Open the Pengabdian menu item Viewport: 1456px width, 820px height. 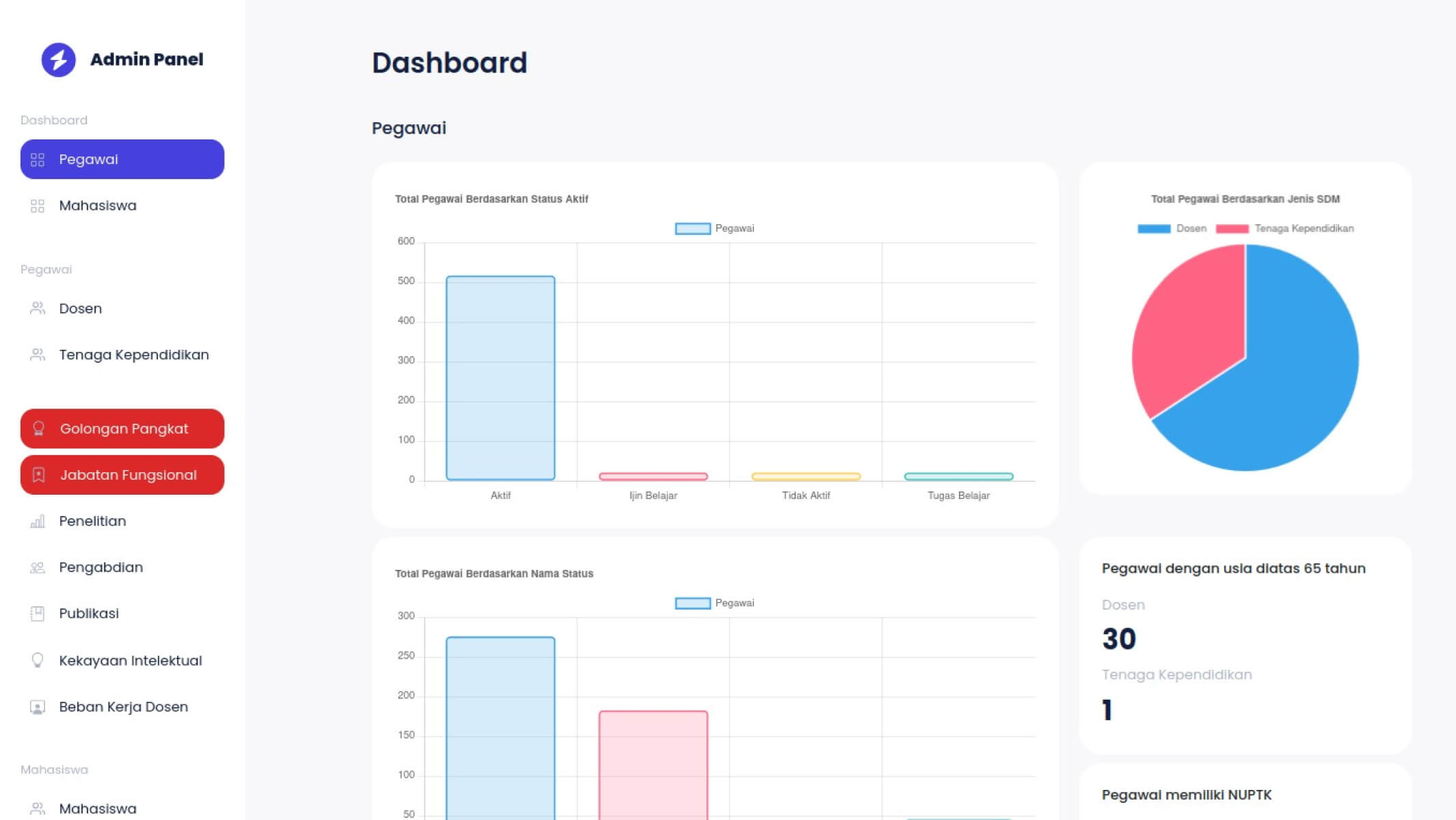pos(100,567)
